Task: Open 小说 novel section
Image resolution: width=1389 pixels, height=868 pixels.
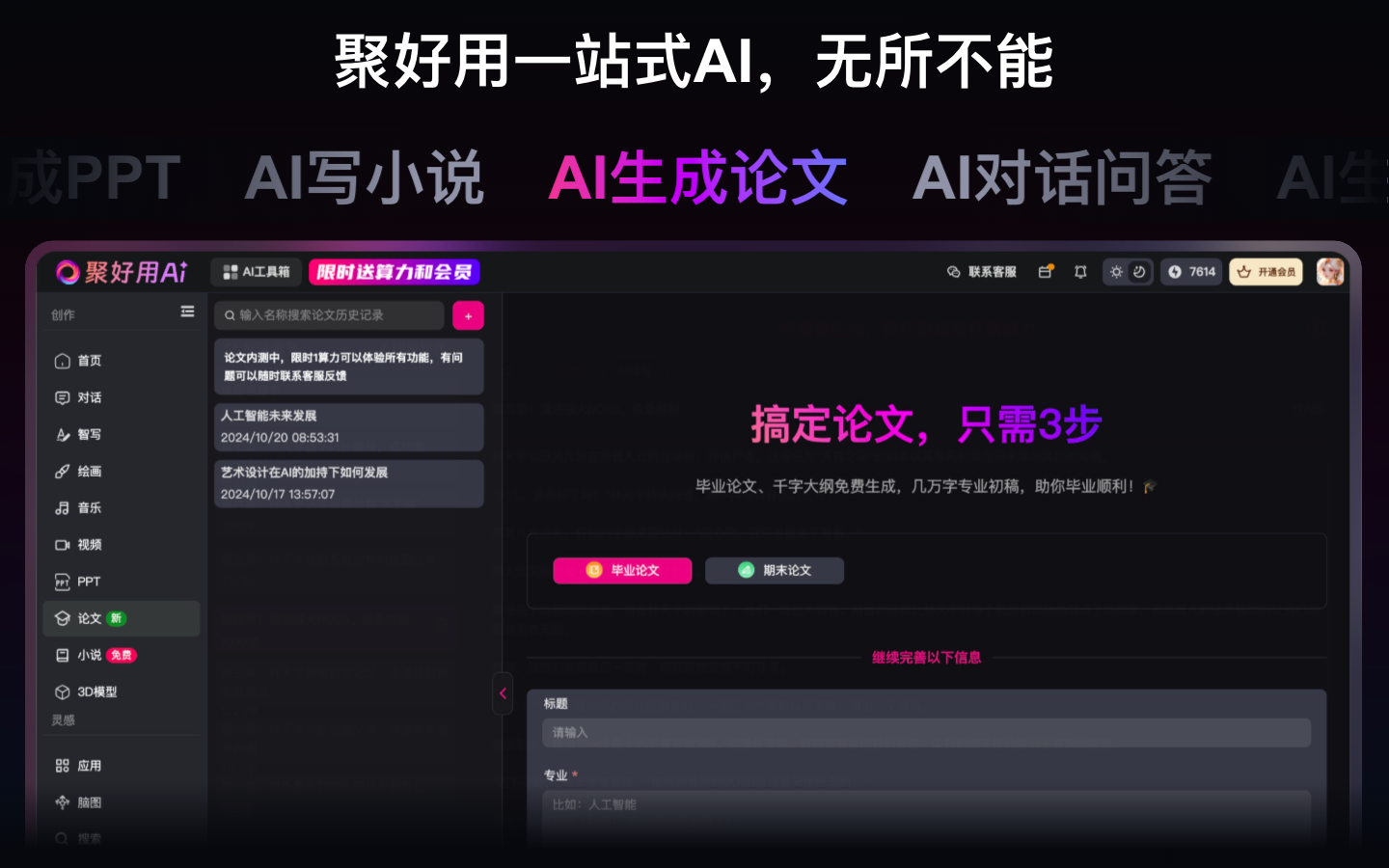Action: tap(122, 655)
